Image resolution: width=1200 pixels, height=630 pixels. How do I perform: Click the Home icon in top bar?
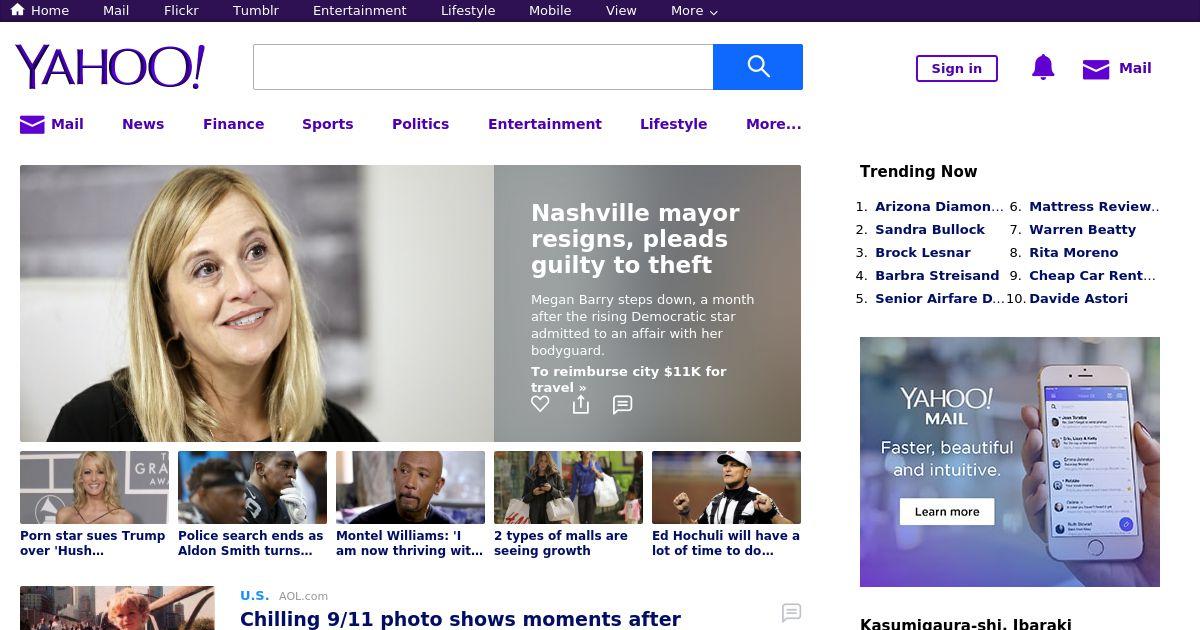click(x=17, y=10)
